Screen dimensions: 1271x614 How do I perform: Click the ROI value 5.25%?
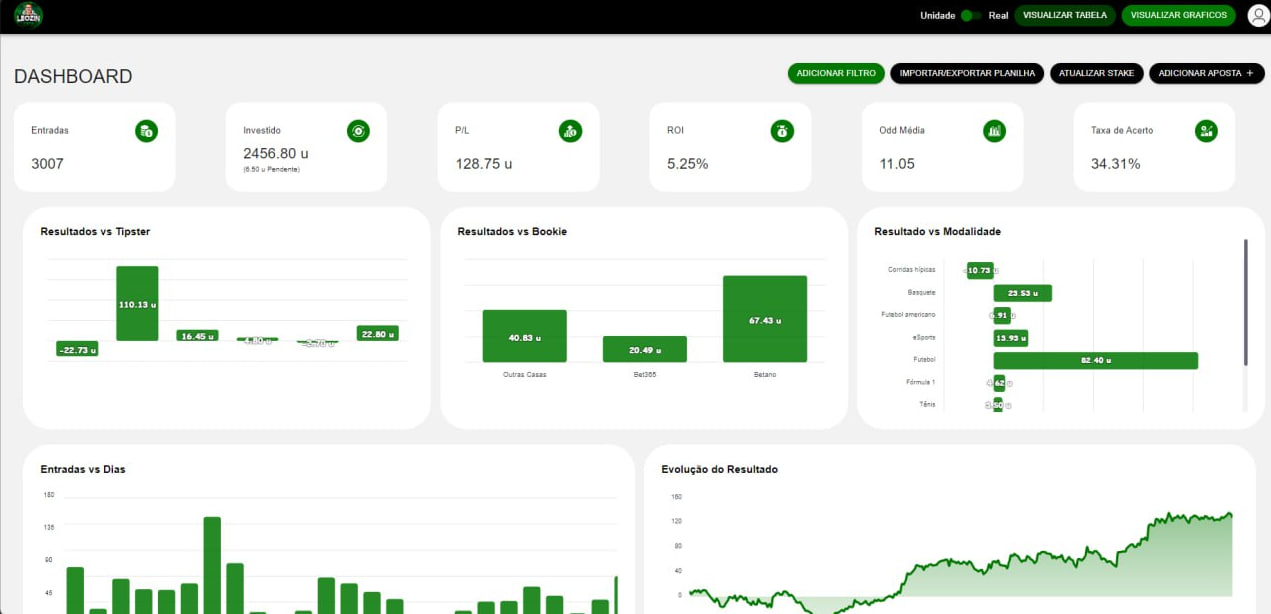pyautogui.click(x=687, y=164)
